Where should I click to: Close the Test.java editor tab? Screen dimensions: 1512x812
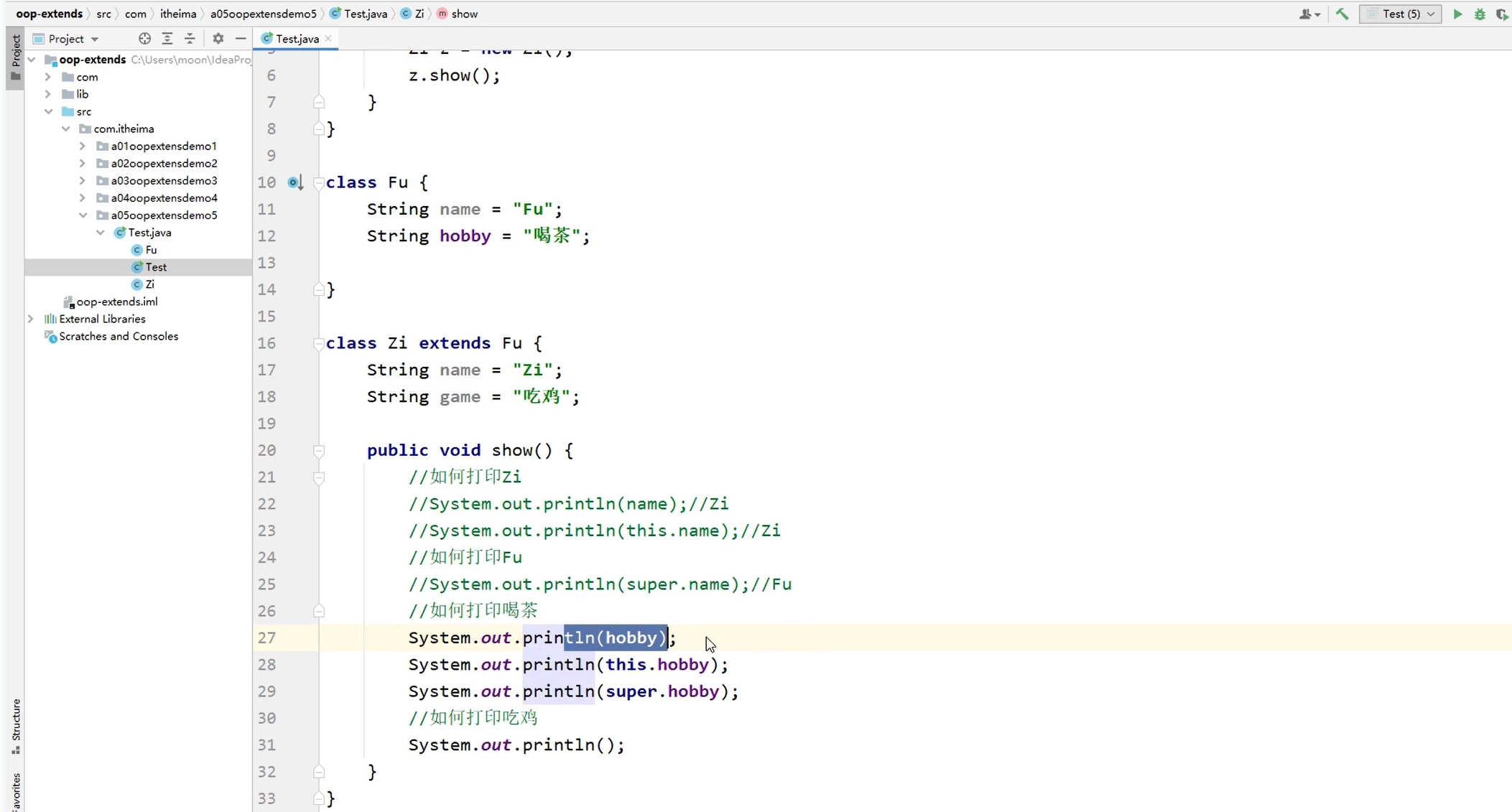coord(329,39)
